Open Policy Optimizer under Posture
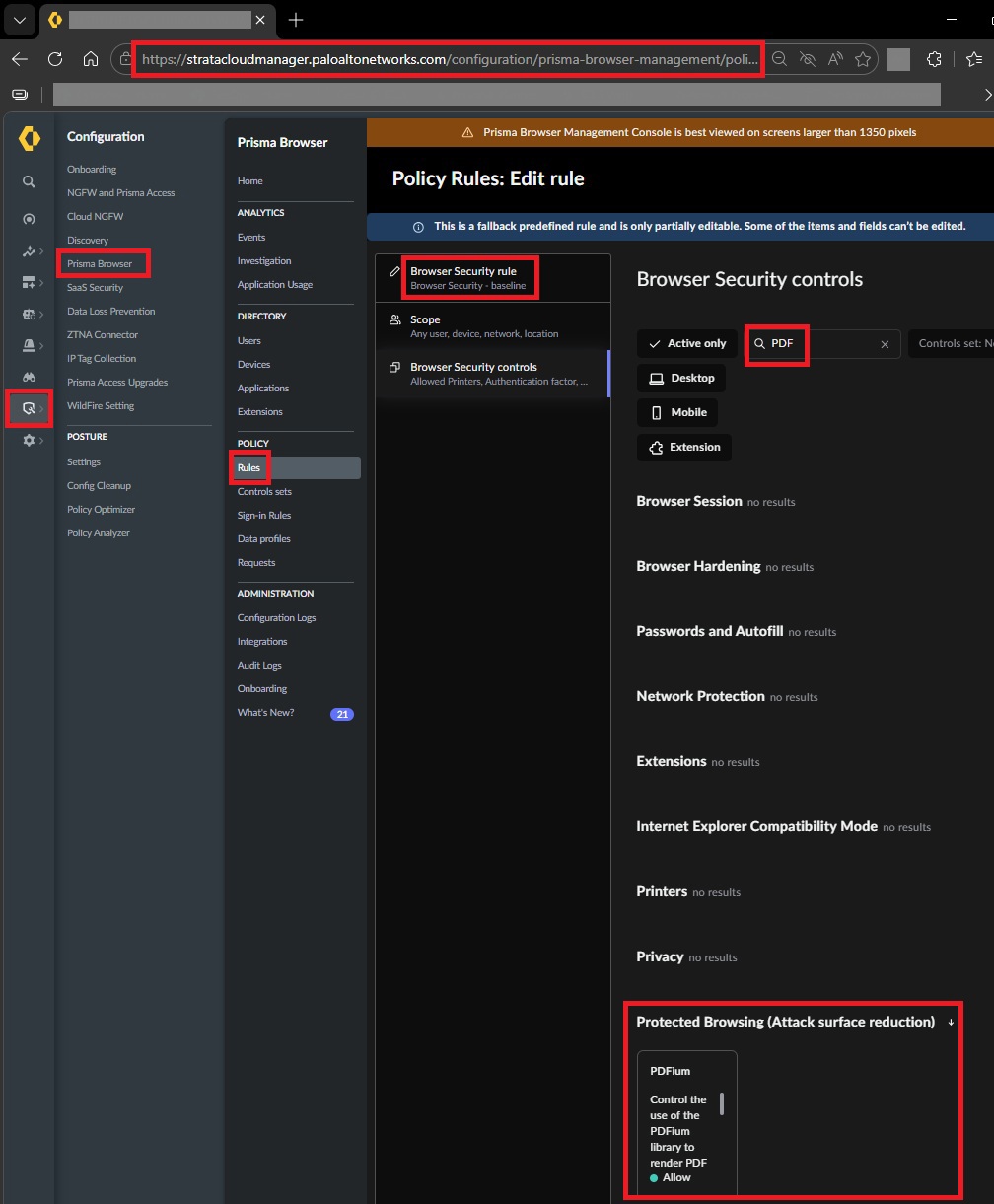The height and width of the screenshot is (1204, 994). coord(101,509)
